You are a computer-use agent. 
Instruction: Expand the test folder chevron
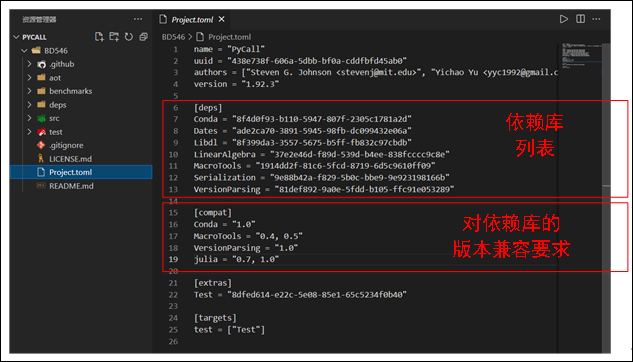click(29, 132)
